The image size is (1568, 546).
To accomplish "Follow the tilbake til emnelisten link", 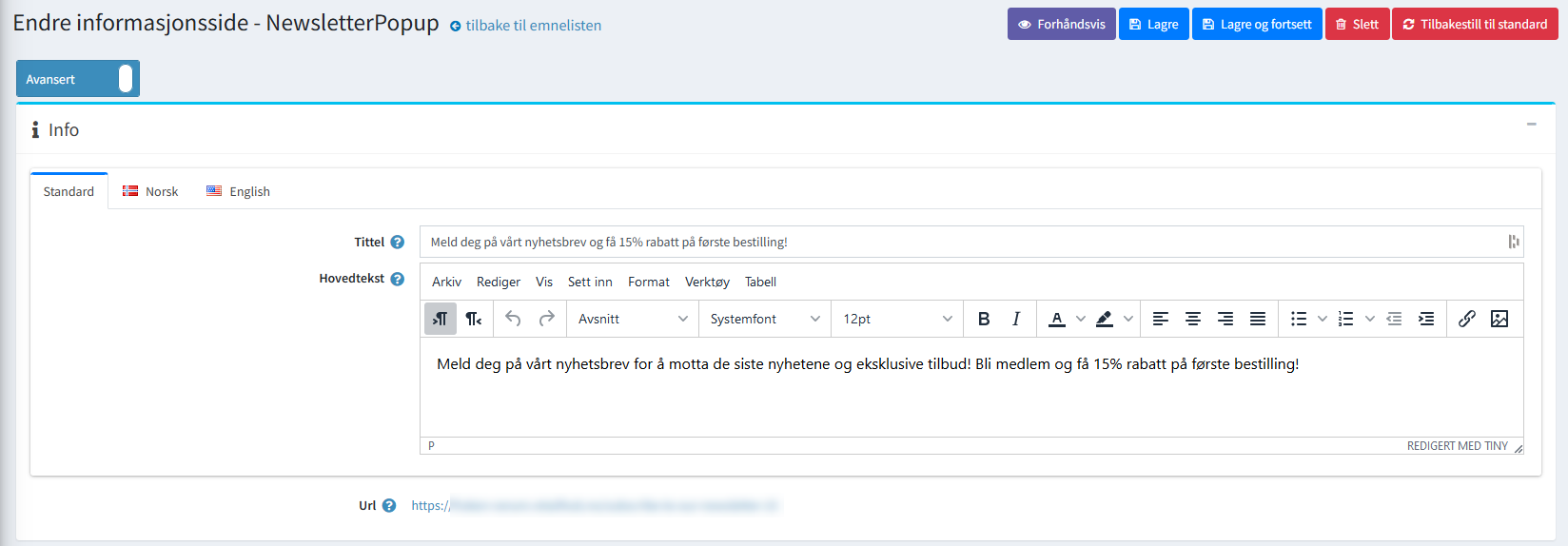I will pyautogui.click(x=533, y=26).
